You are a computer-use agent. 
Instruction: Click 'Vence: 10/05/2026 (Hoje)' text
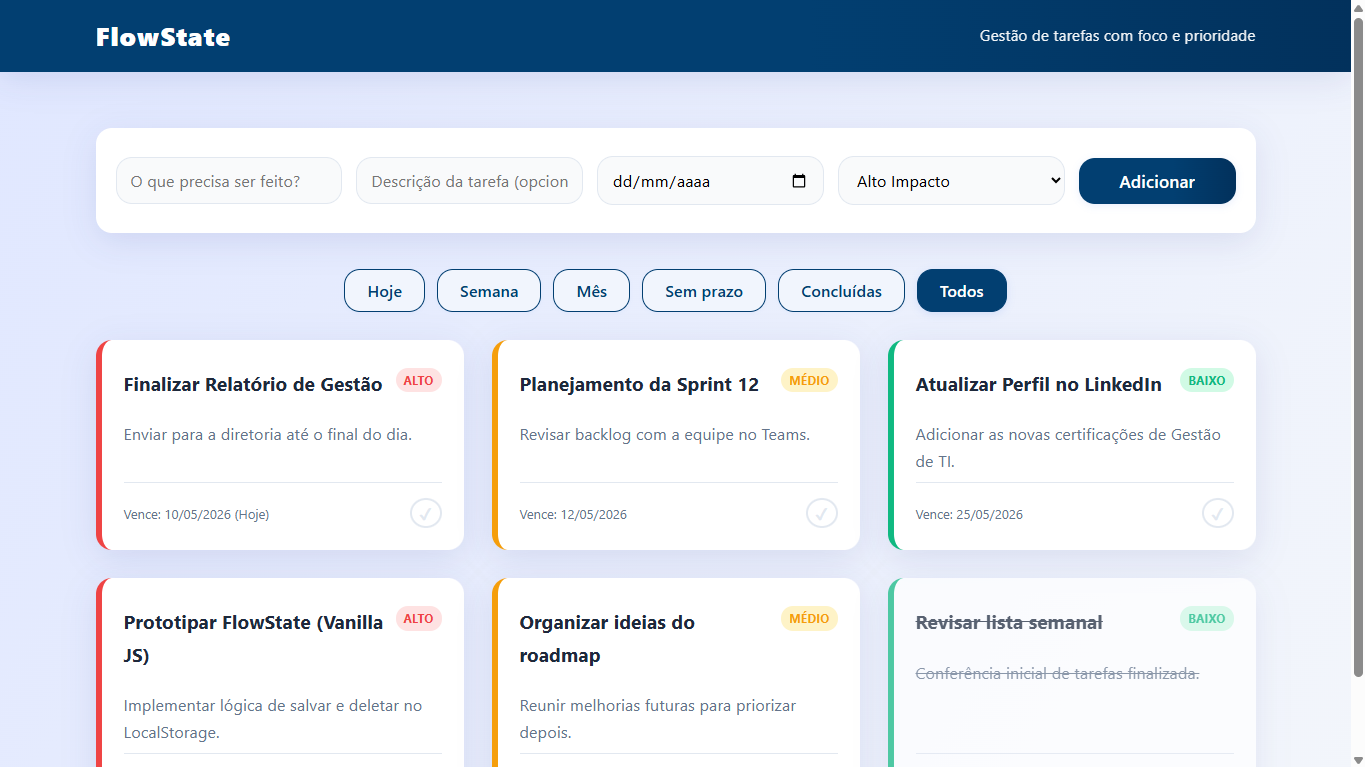196,514
